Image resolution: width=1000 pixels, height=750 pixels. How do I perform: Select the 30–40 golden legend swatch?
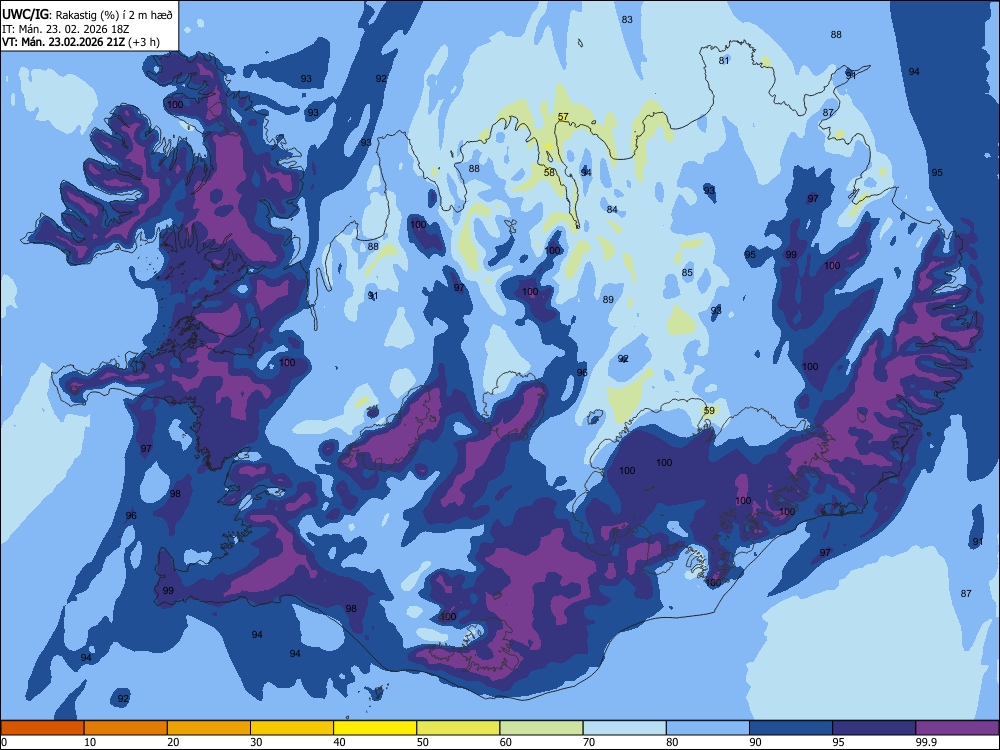point(292,728)
